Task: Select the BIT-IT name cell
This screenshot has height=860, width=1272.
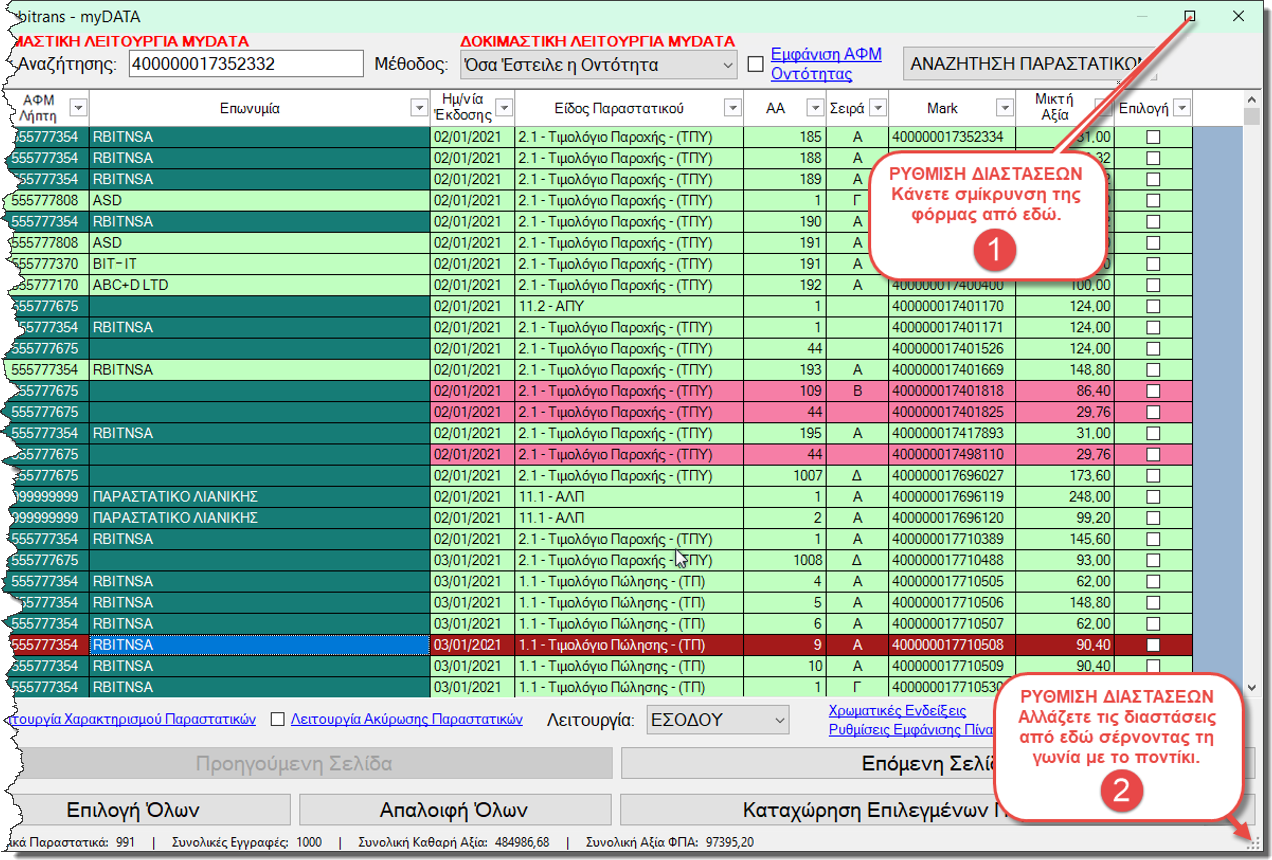Action: tap(259, 264)
